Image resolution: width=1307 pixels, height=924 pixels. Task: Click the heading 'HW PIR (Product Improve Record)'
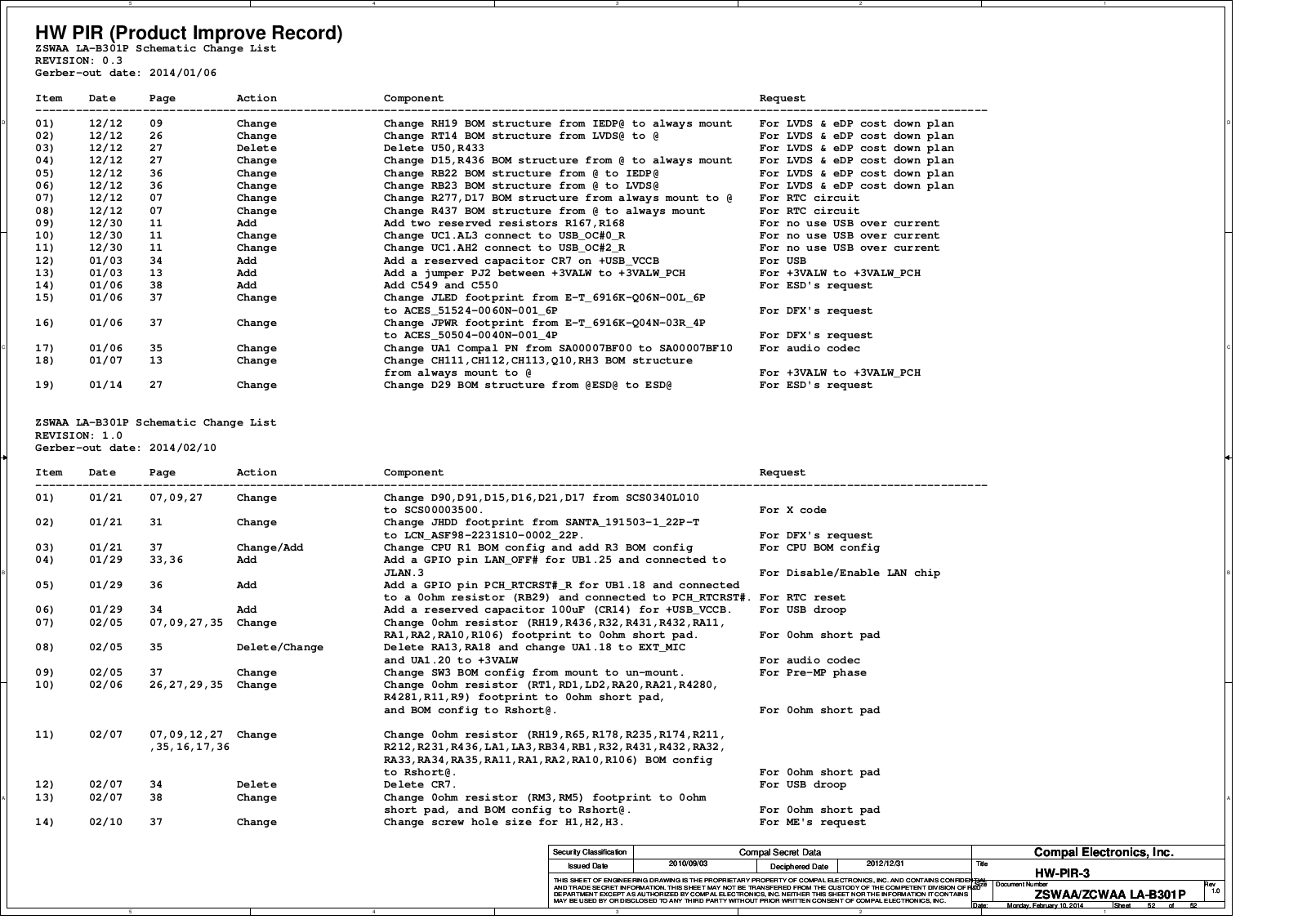[189, 33]
